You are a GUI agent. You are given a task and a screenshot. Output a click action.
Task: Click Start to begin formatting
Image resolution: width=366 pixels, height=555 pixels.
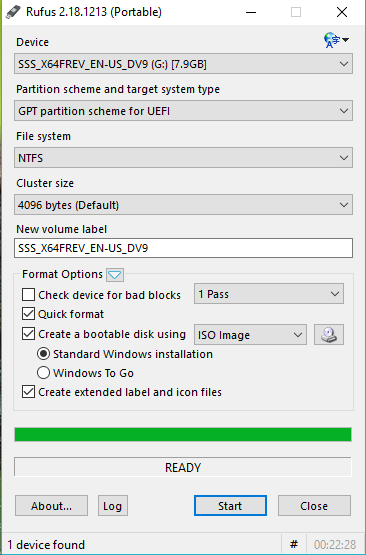[x=230, y=506]
